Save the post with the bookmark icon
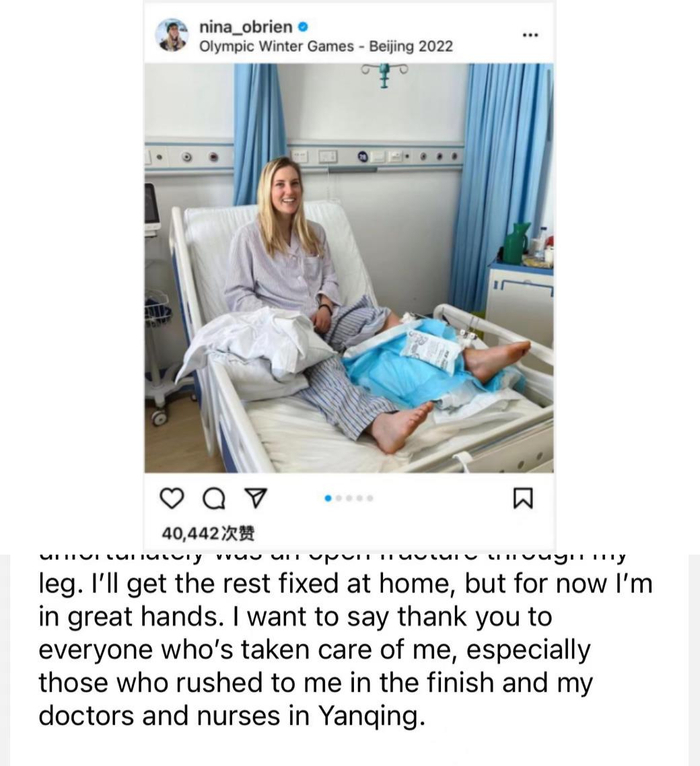The image size is (700, 766). pos(523,499)
